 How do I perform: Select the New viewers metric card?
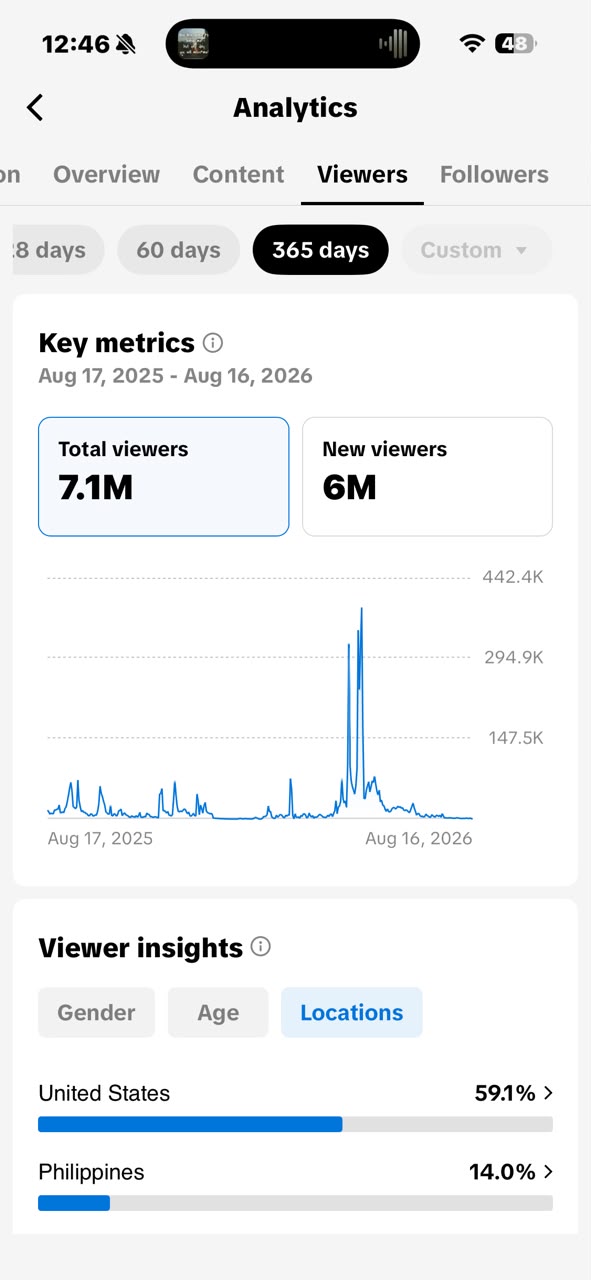tap(427, 476)
